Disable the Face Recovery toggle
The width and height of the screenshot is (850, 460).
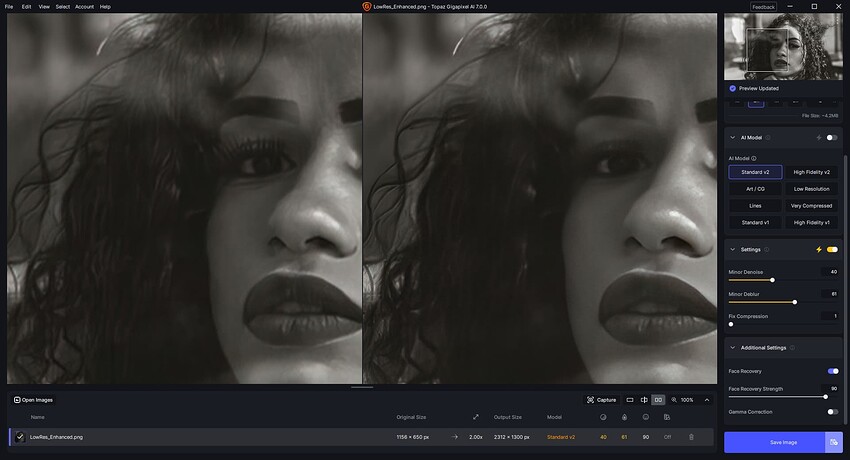833,371
